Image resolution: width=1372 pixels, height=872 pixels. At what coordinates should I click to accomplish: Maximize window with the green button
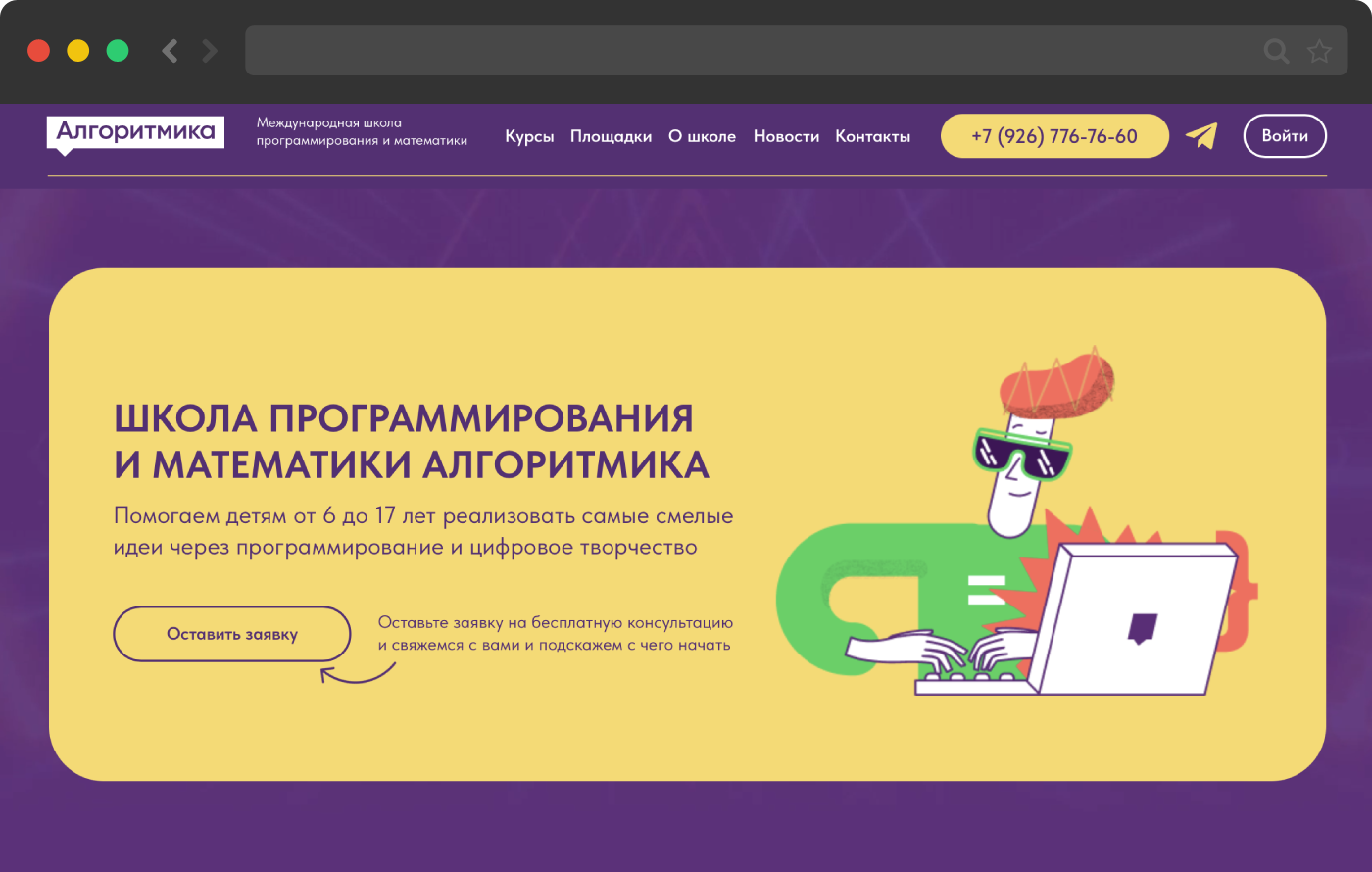[x=118, y=50]
